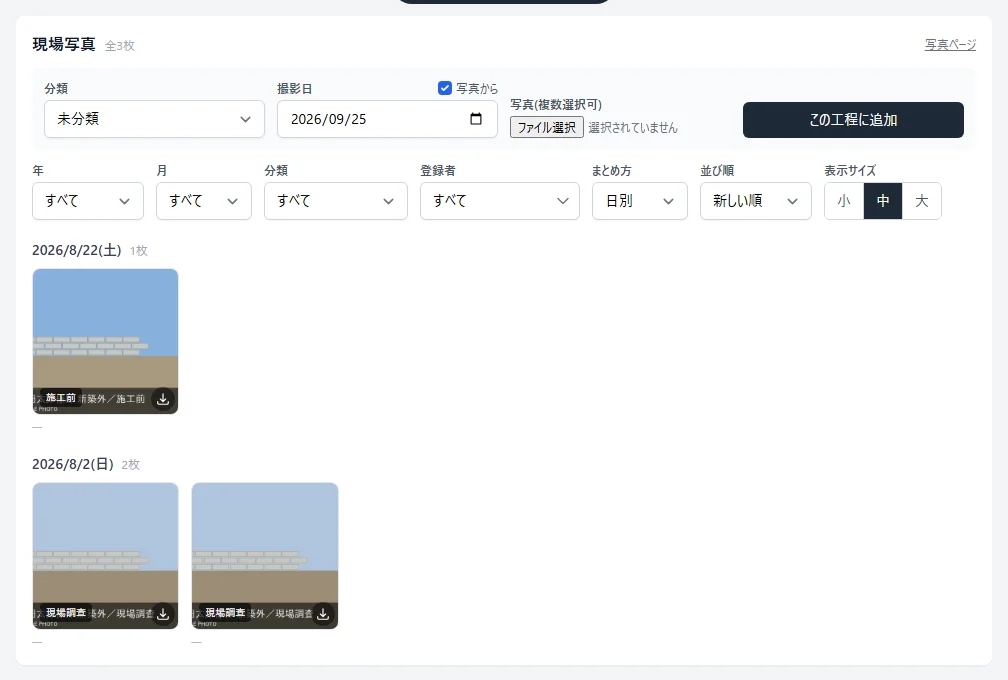Download the second 現場調査 photo
This screenshot has height=680, width=1008.
[x=323, y=614]
